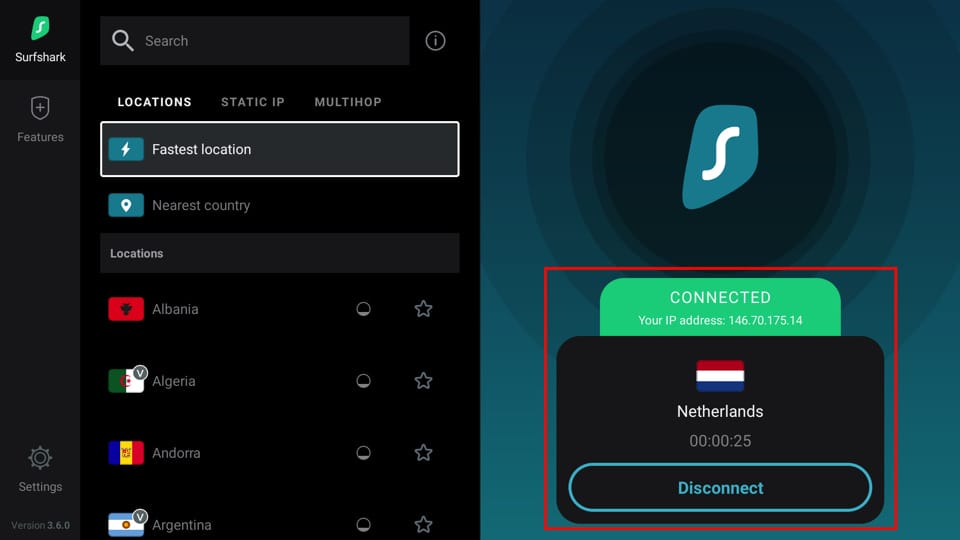This screenshot has width=960, height=540.
Task: Open the Surfshark home icon in sidebar
Action: [40, 28]
